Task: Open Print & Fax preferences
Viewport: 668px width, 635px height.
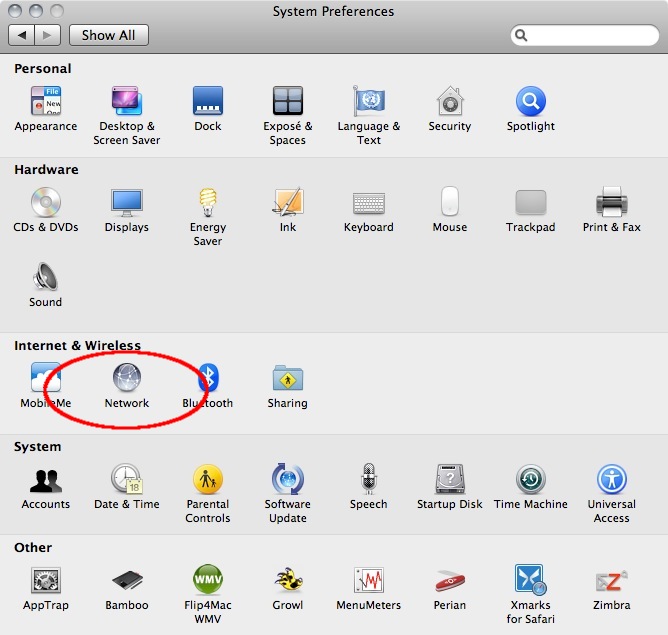Action: coord(611,203)
